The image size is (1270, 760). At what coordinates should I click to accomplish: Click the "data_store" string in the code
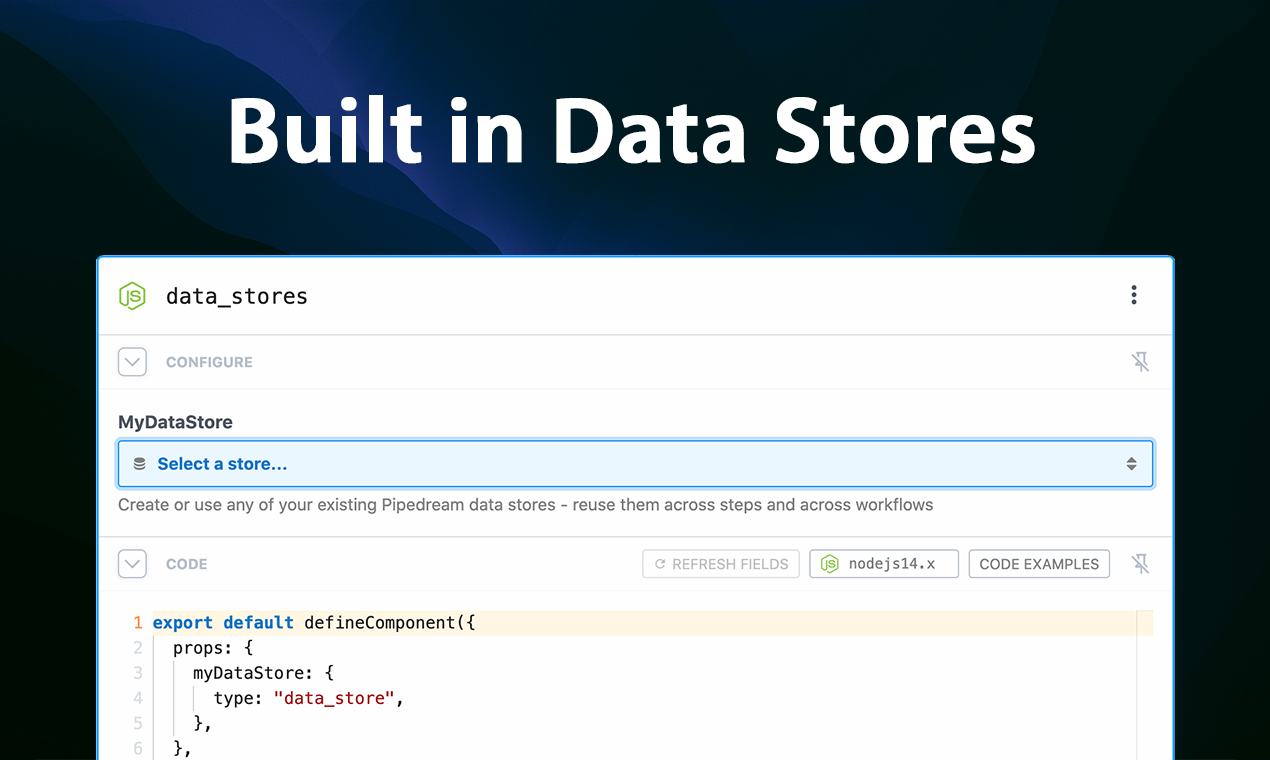click(x=334, y=698)
